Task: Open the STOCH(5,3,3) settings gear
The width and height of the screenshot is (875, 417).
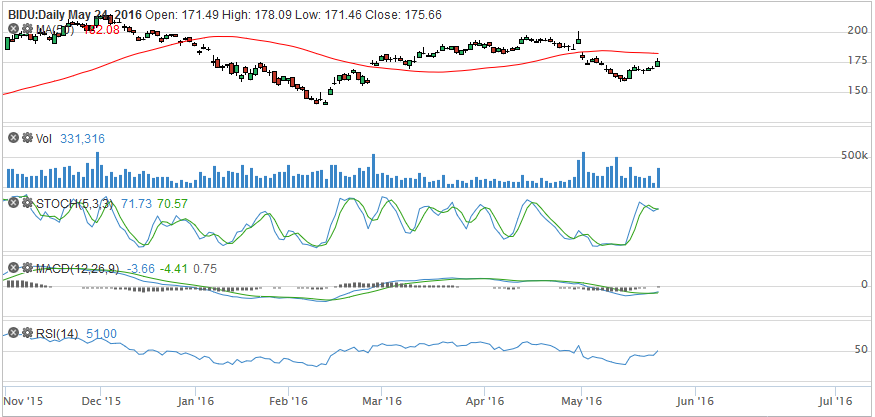Action: [x=26, y=203]
